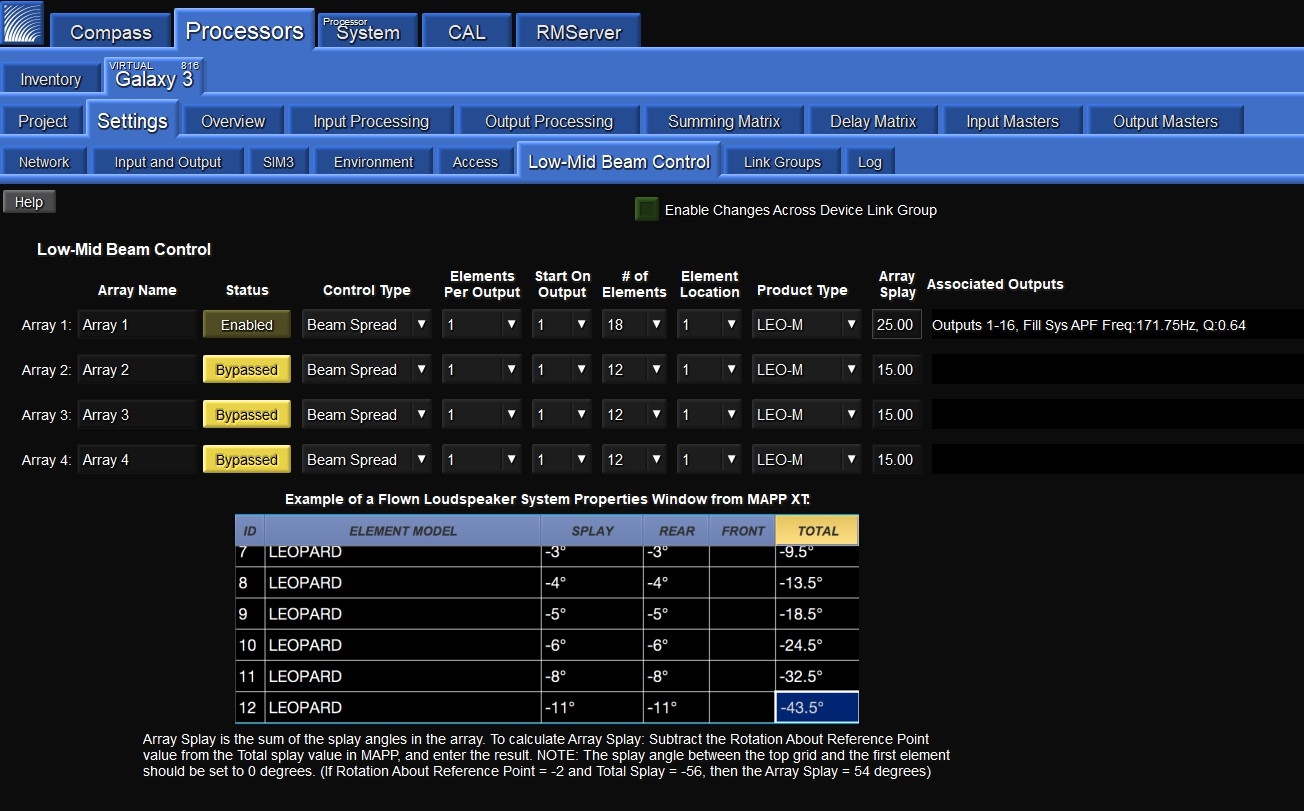The height and width of the screenshot is (811, 1304).
Task: Click the Help button
Action: (29, 202)
